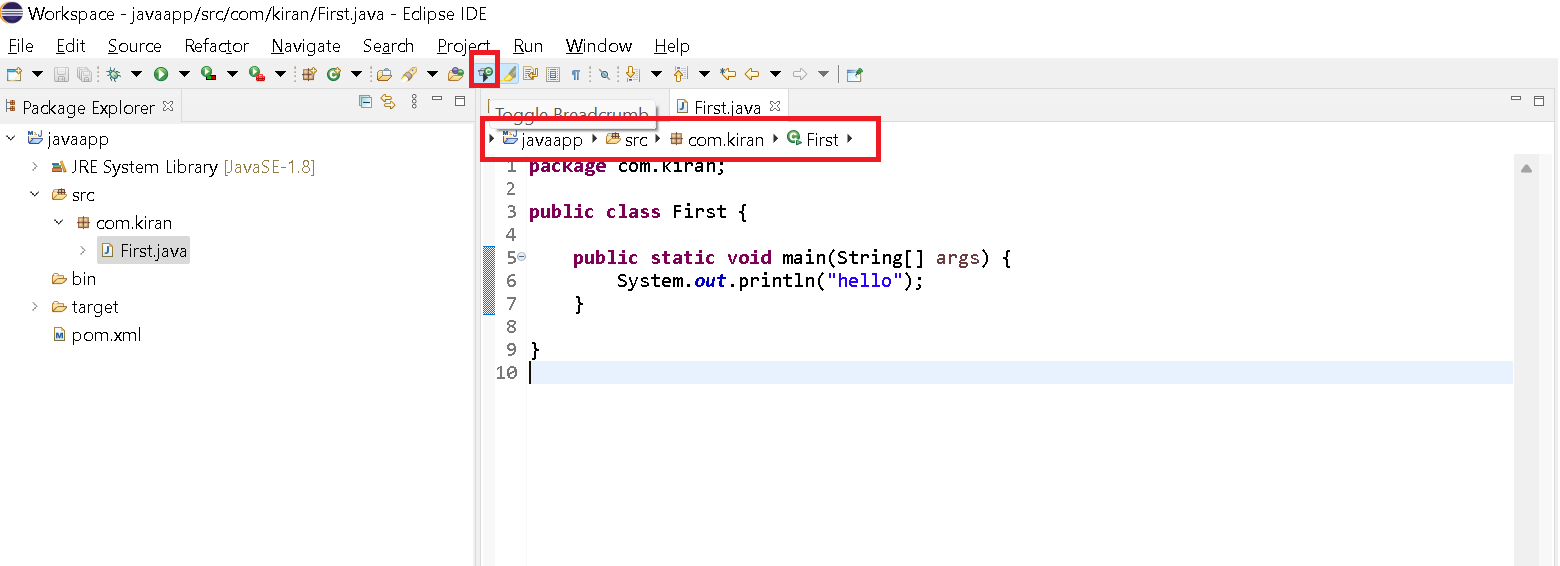Click the New Java Package icon
The width and height of the screenshot is (1560, 566).
(309, 74)
